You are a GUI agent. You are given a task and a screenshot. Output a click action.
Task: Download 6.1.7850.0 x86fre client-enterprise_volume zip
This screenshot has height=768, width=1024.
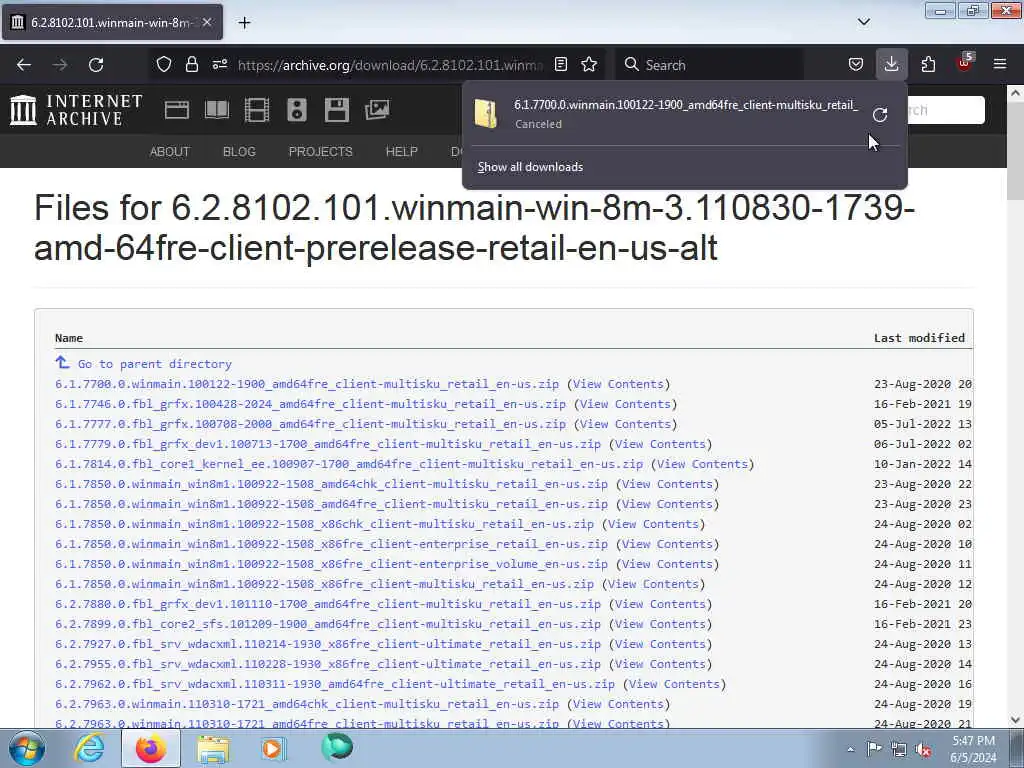click(331, 564)
